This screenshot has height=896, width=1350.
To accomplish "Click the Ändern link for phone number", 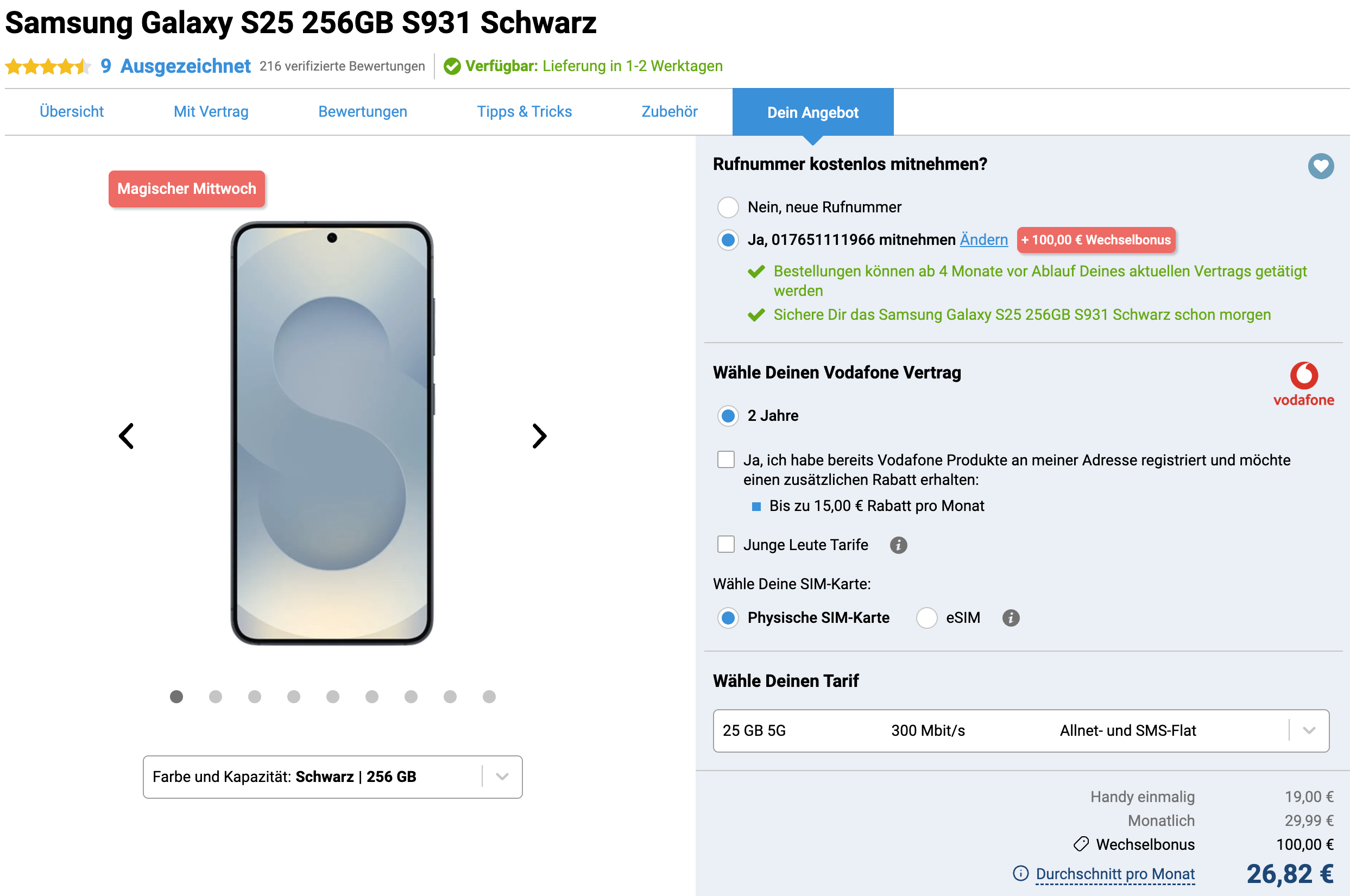I will click(x=983, y=239).
